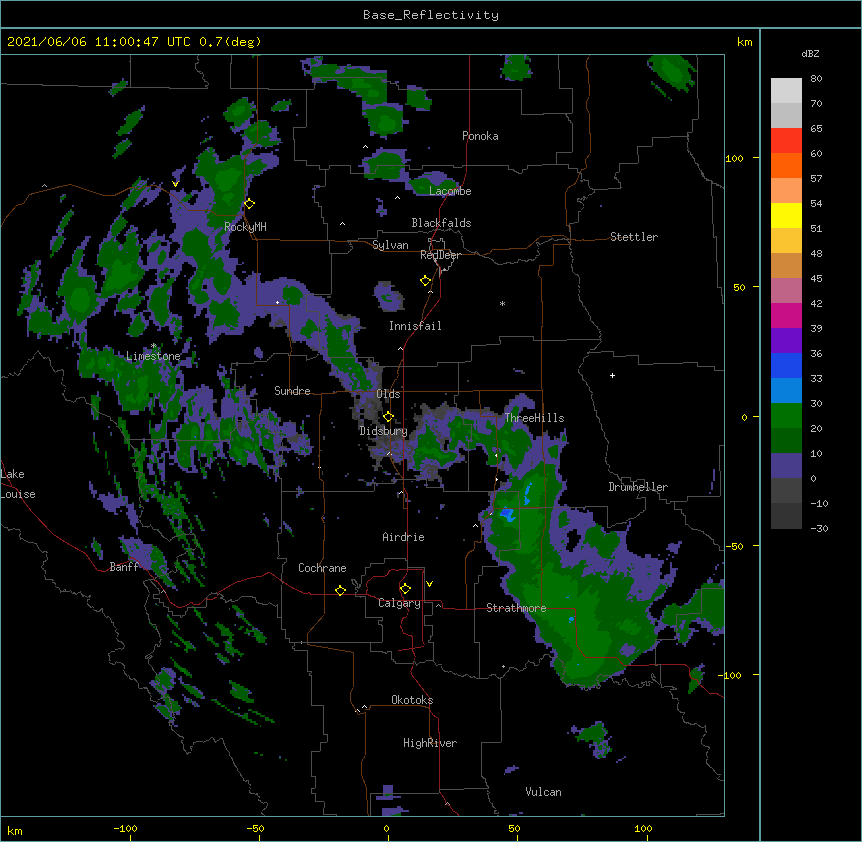Click the light orange 54–57 dBZ swatch
The height and width of the screenshot is (842, 862).
[786, 191]
